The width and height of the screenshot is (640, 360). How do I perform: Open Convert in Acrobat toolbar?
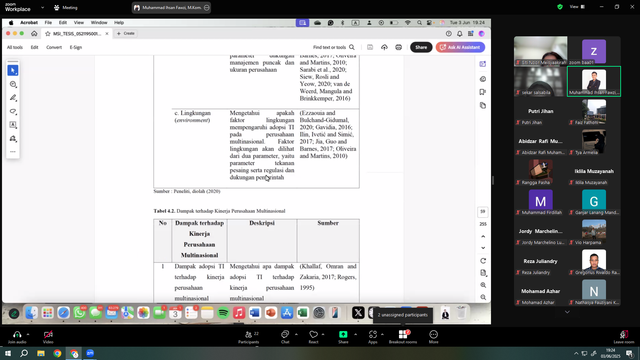(54, 47)
